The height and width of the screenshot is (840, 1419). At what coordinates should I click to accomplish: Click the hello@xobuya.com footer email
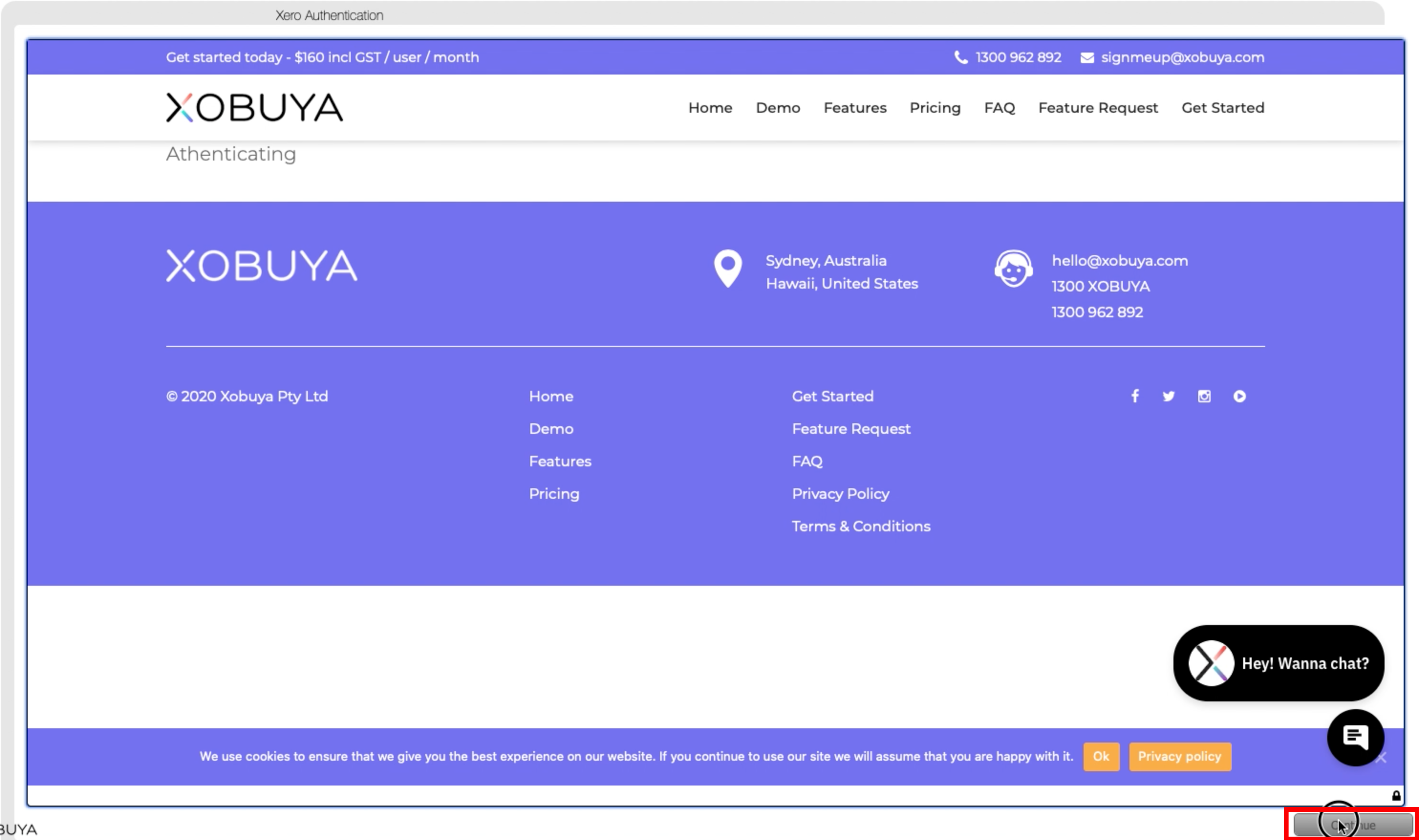click(x=1119, y=260)
